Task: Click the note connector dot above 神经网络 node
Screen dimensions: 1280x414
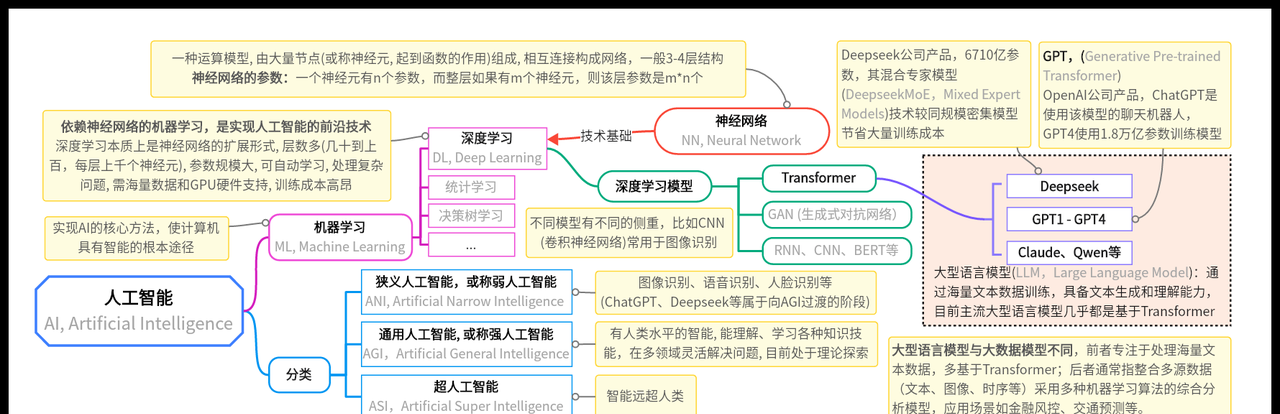Action: [x=787, y=104]
